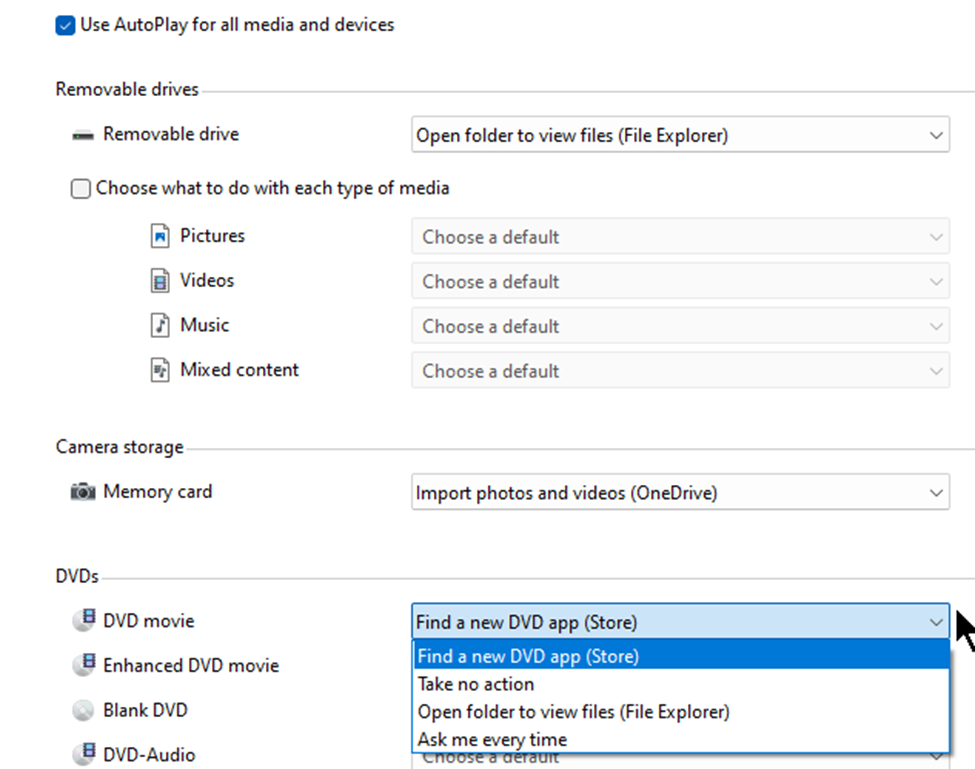Click the Videos media type icon
The height and width of the screenshot is (769, 975).
[160, 281]
